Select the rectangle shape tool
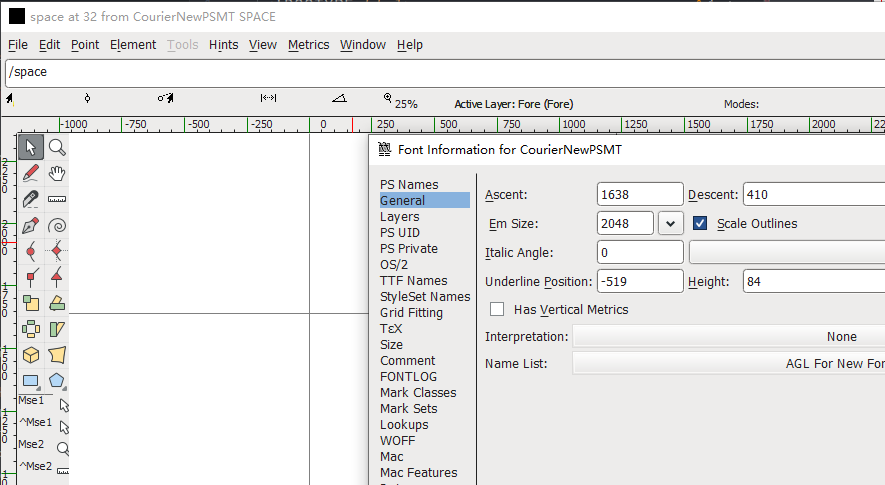 [30, 381]
